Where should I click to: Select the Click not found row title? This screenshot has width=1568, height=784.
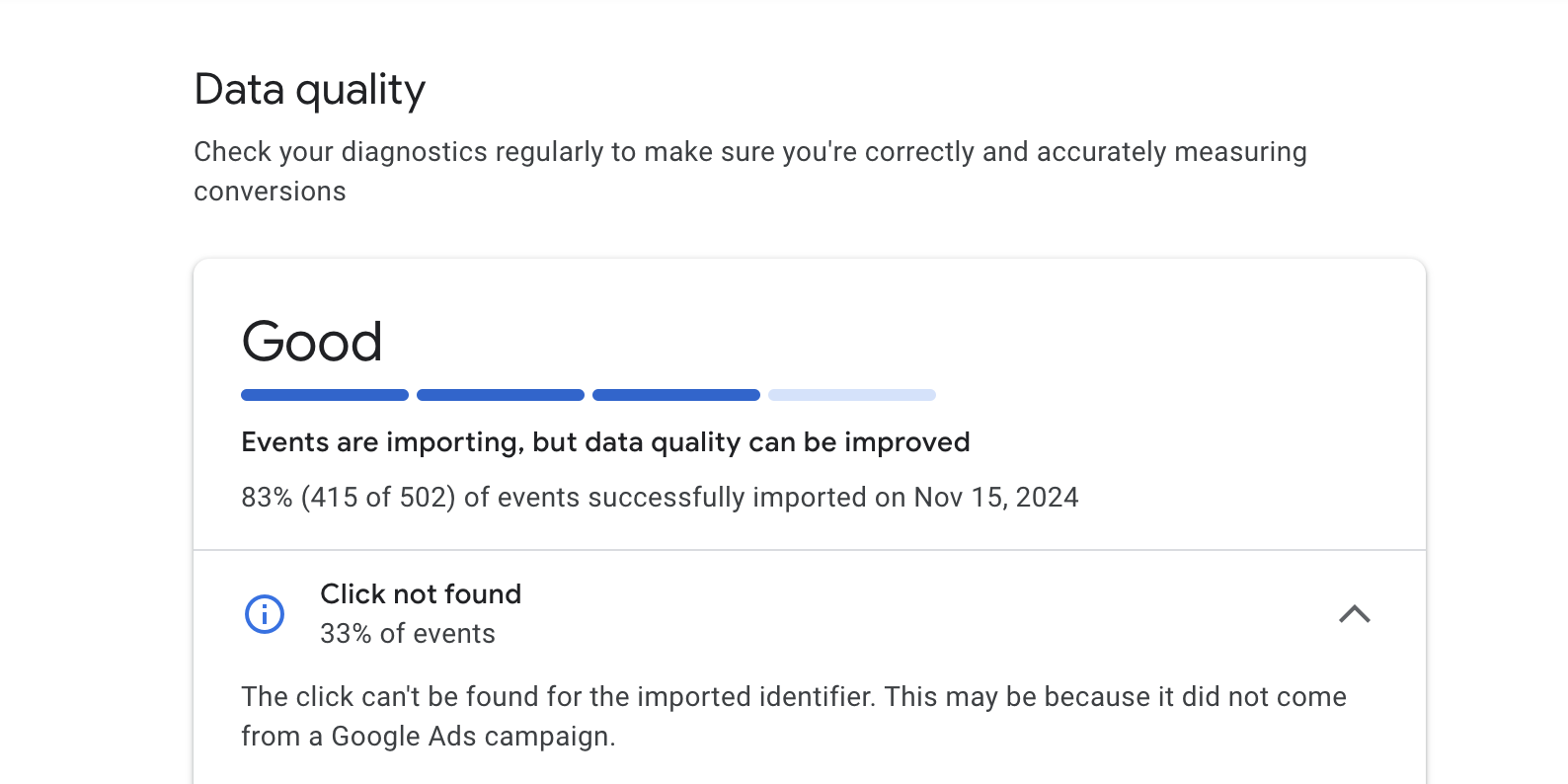[421, 593]
